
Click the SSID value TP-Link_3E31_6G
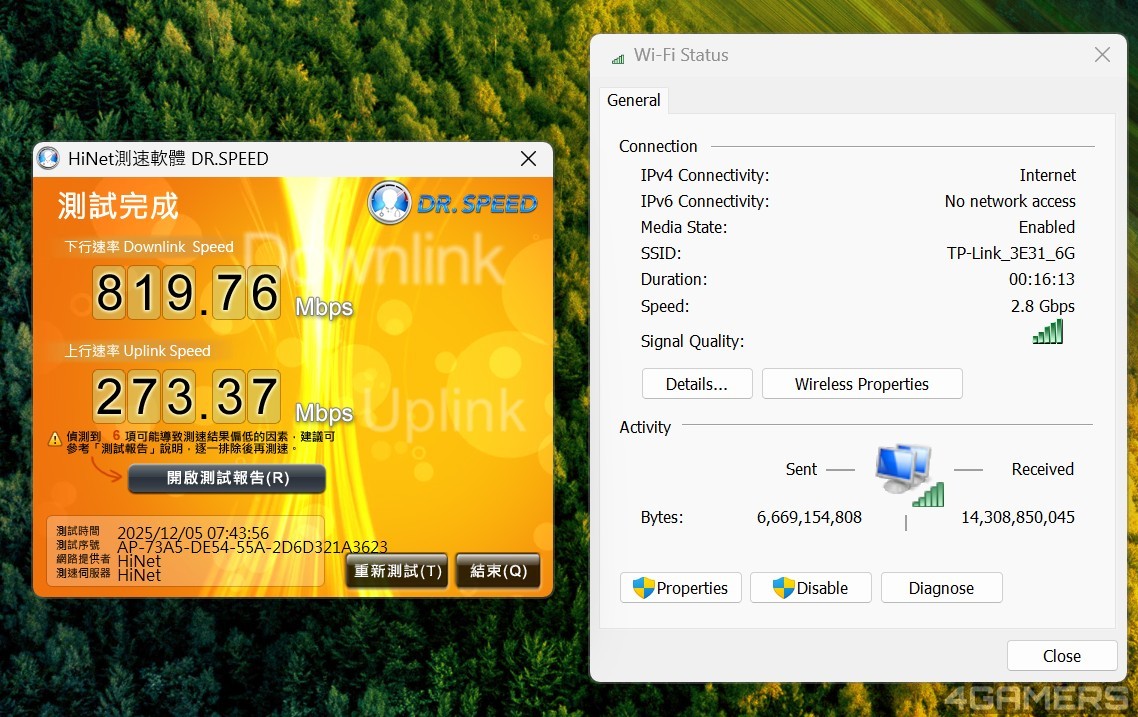tap(1010, 253)
